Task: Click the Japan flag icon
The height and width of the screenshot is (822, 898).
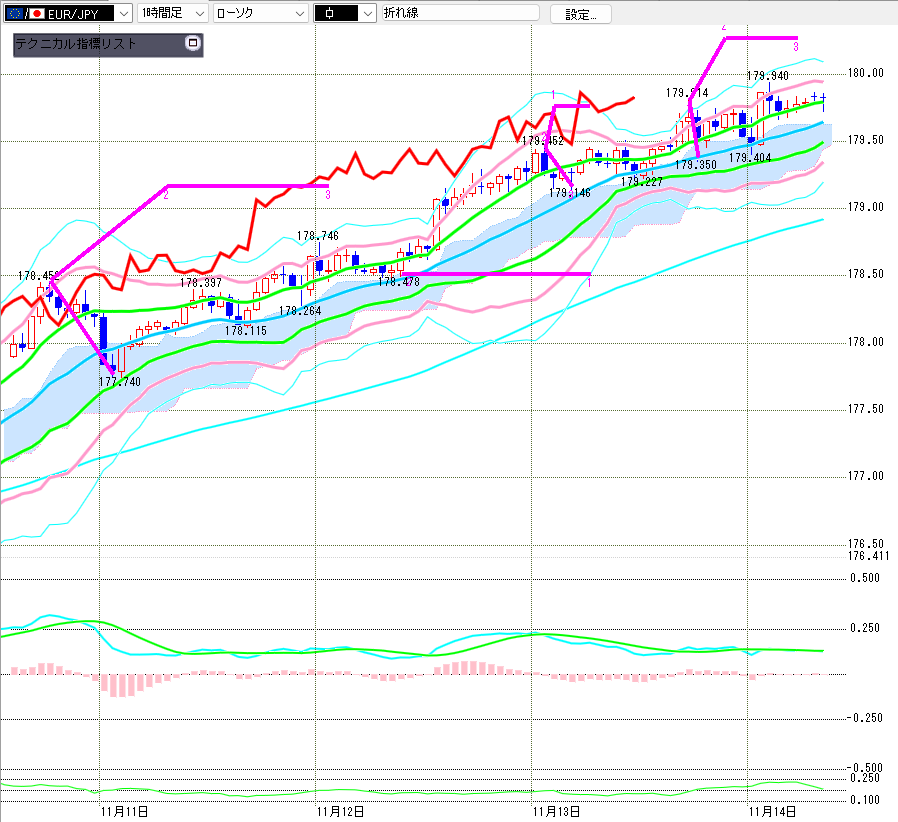Action: 37,13
